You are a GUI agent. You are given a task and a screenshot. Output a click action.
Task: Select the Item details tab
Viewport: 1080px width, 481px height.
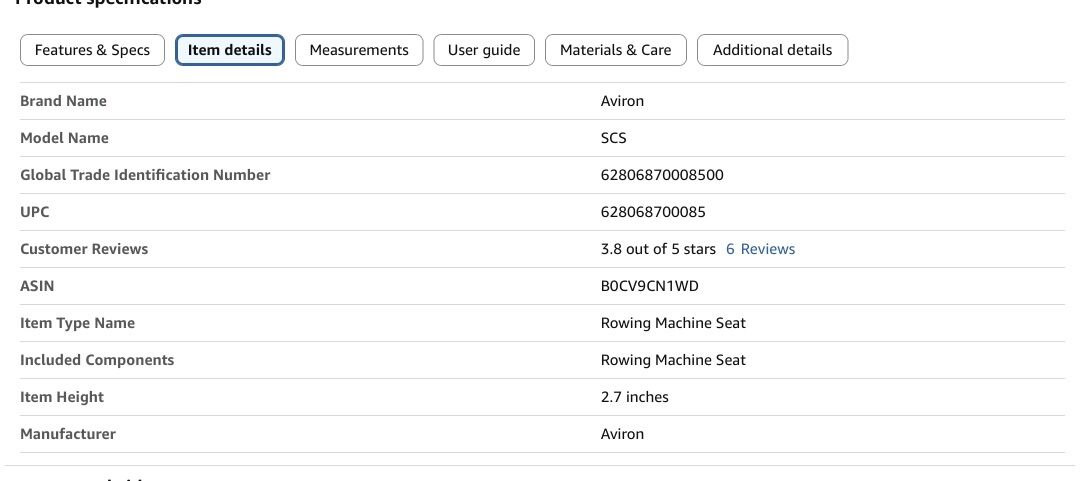tap(230, 50)
